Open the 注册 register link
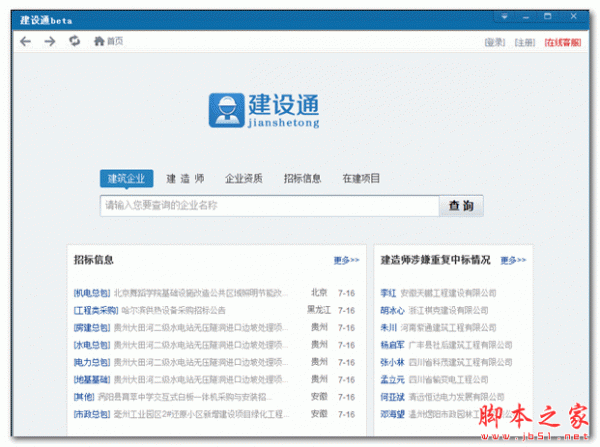 (525, 42)
